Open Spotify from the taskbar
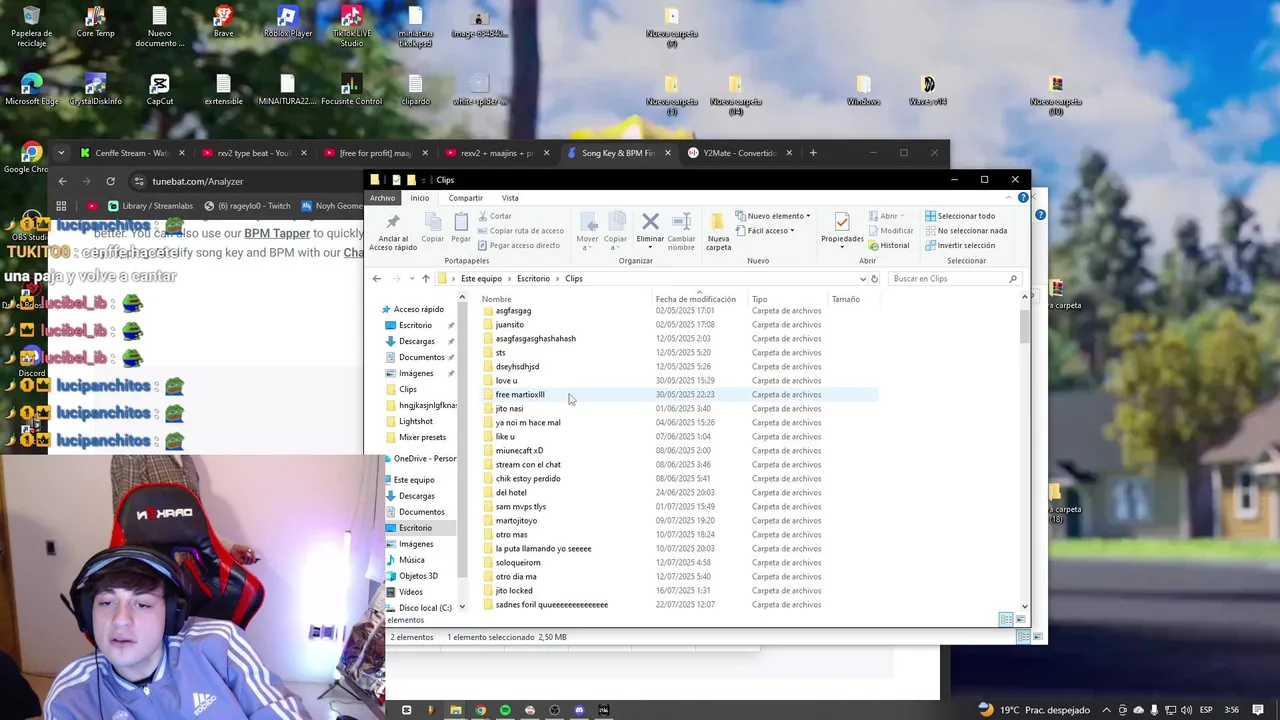 505,710
